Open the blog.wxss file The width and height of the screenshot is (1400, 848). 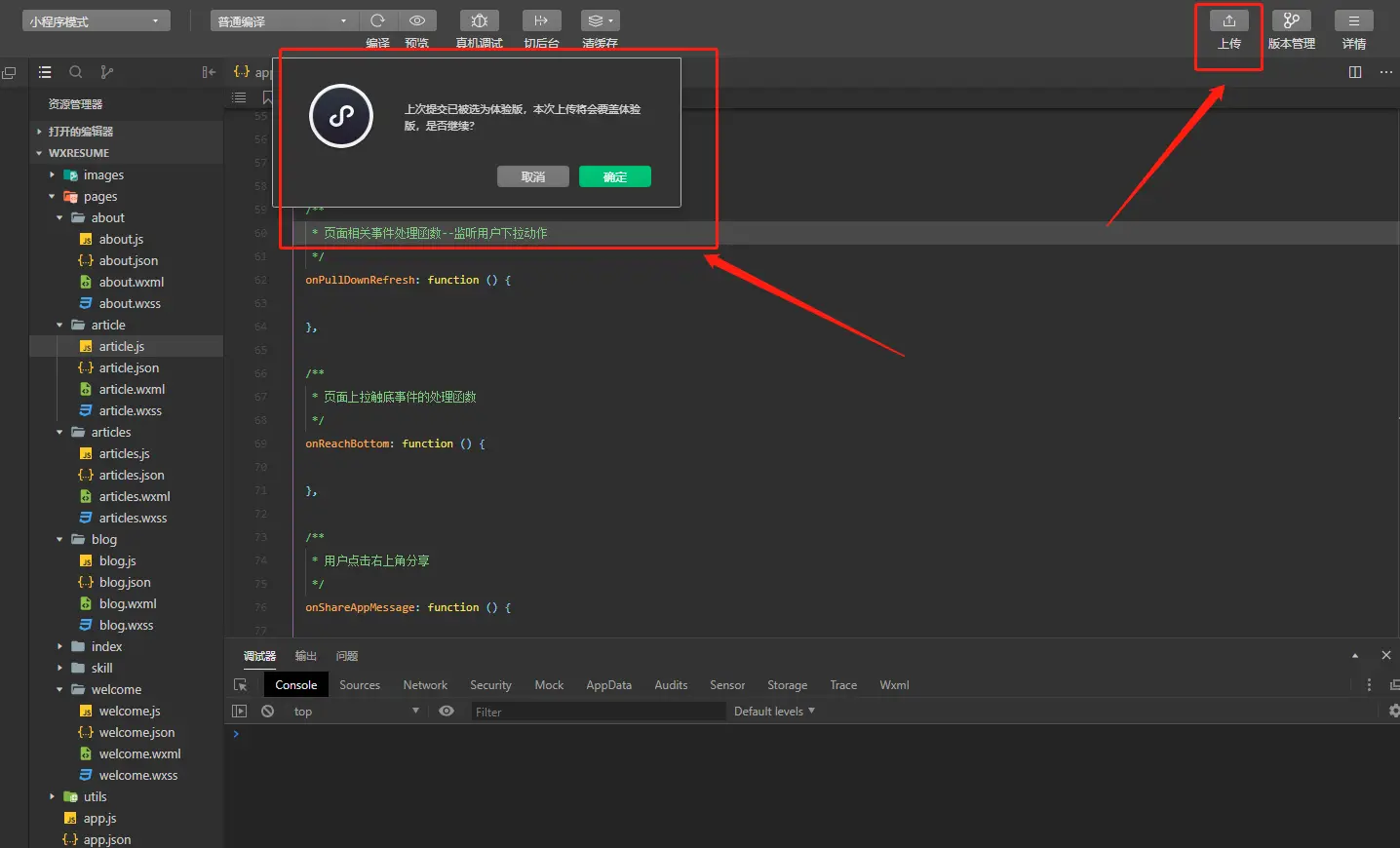[126, 626]
